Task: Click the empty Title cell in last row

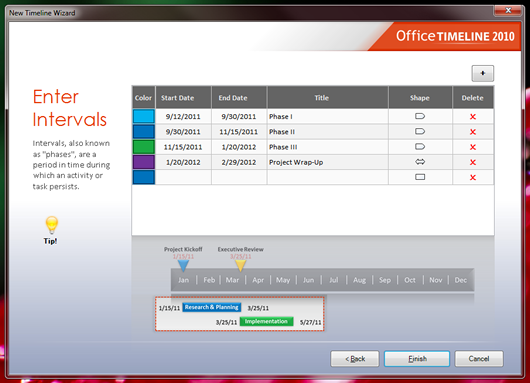Action: click(x=328, y=177)
